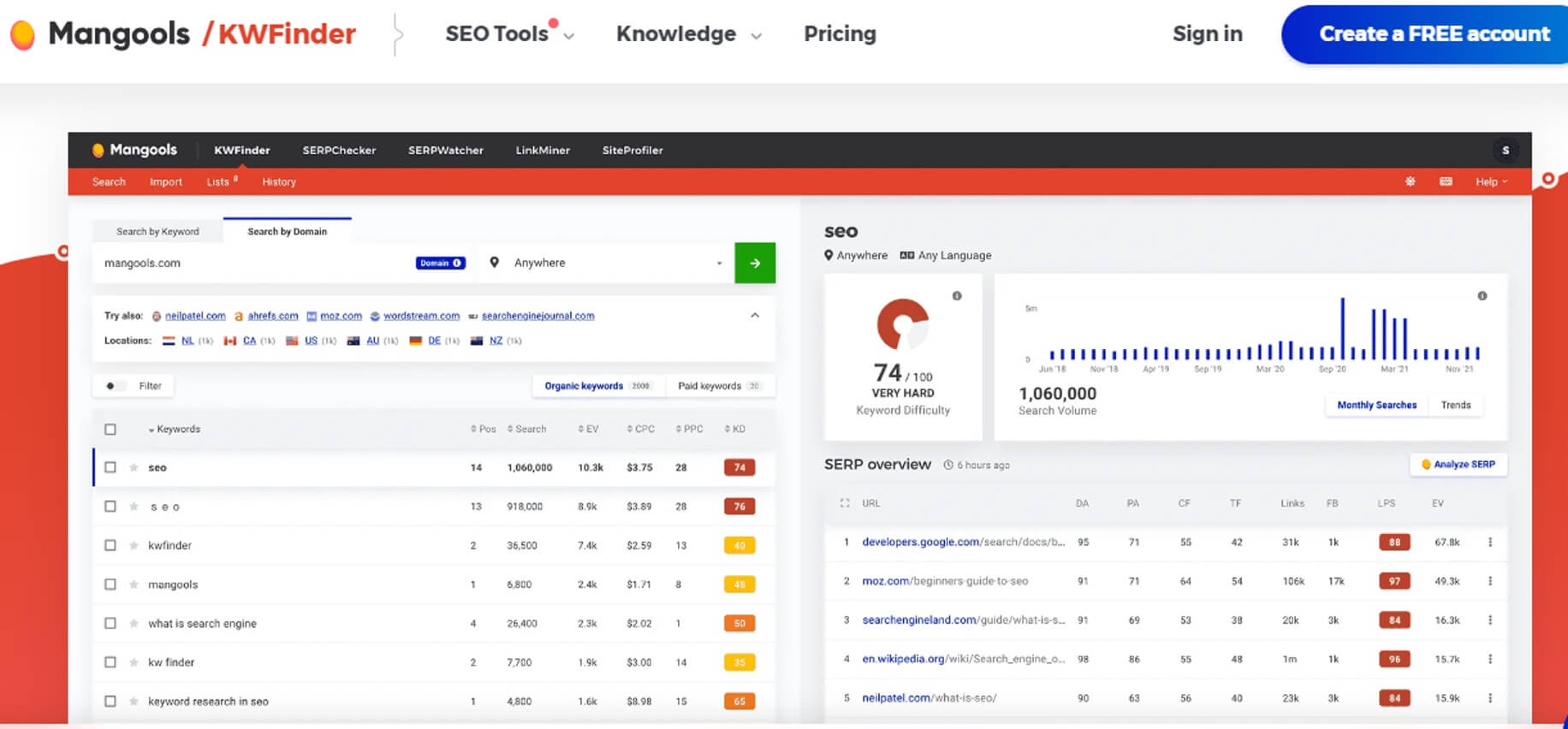Click the keyboard shortcuts icon in red bar
The height and width of the screenshot is (729, 1568).
(1446, 181)
